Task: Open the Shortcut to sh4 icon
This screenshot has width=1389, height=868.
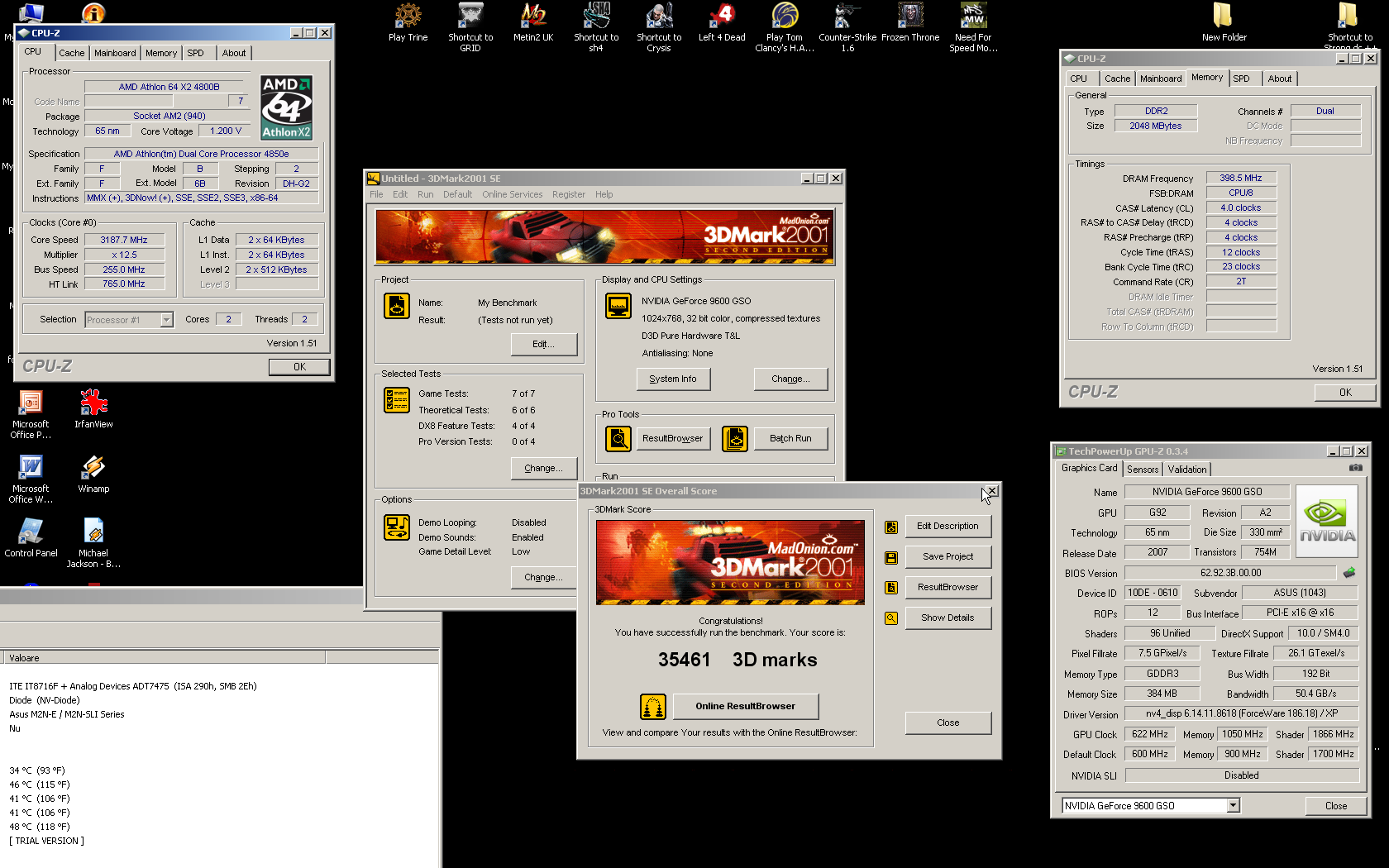Action: tap(596, 27)
